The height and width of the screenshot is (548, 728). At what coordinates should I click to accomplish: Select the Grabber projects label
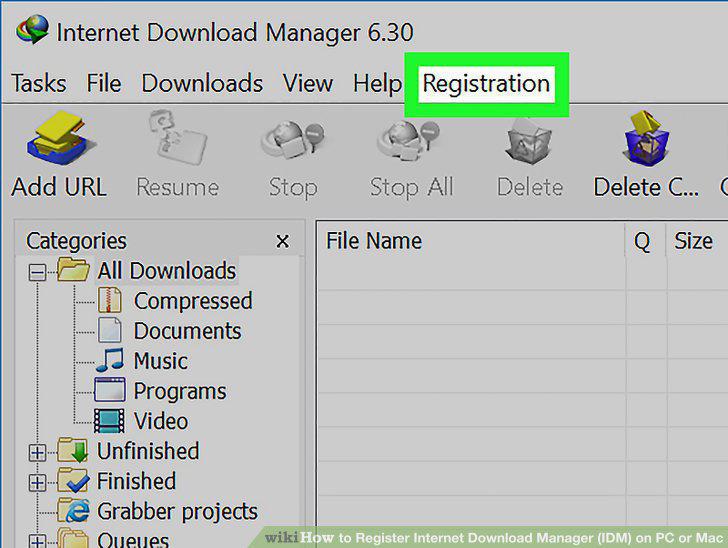(177, 512)
